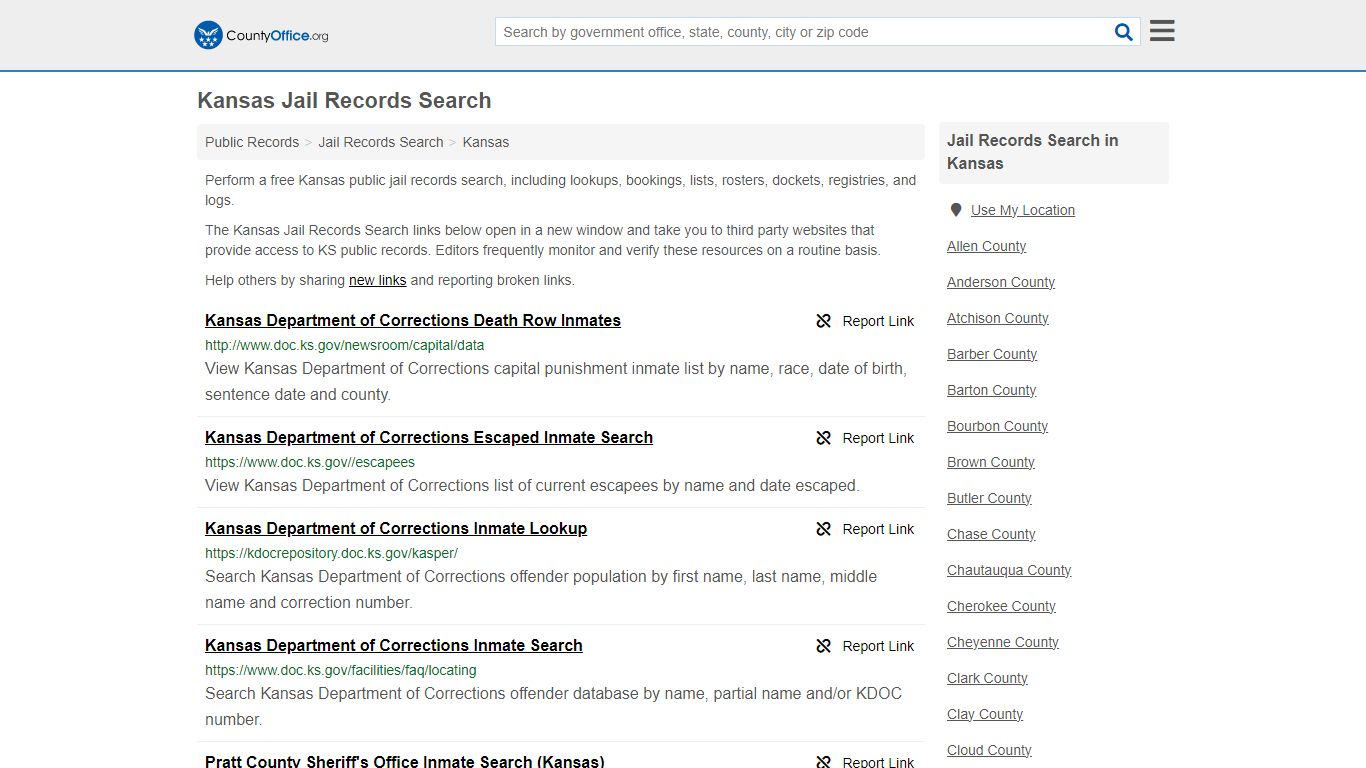
Task: Open the hamburger menu icon
Action: (x=1162, y=31)
